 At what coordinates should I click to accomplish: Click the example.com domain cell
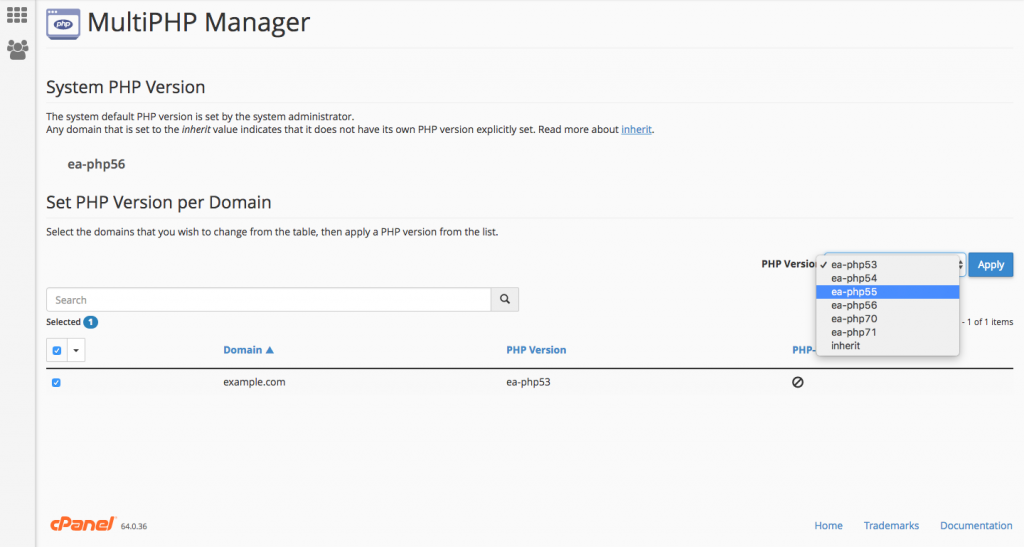254,382
